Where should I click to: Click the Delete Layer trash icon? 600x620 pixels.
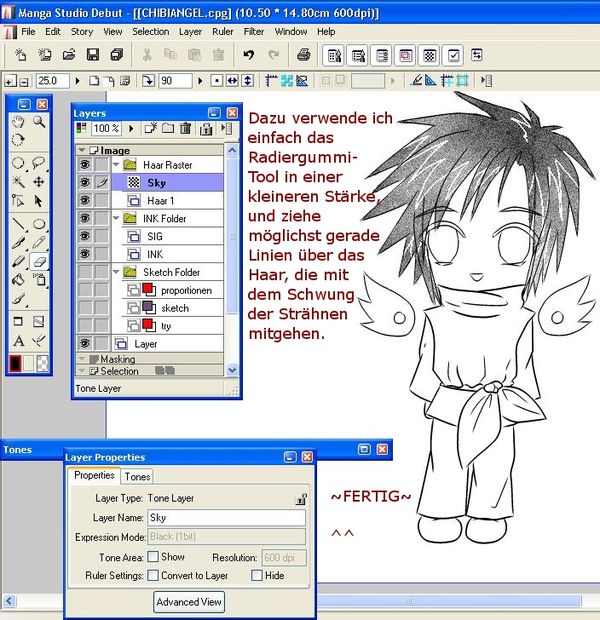pos(185,129)
